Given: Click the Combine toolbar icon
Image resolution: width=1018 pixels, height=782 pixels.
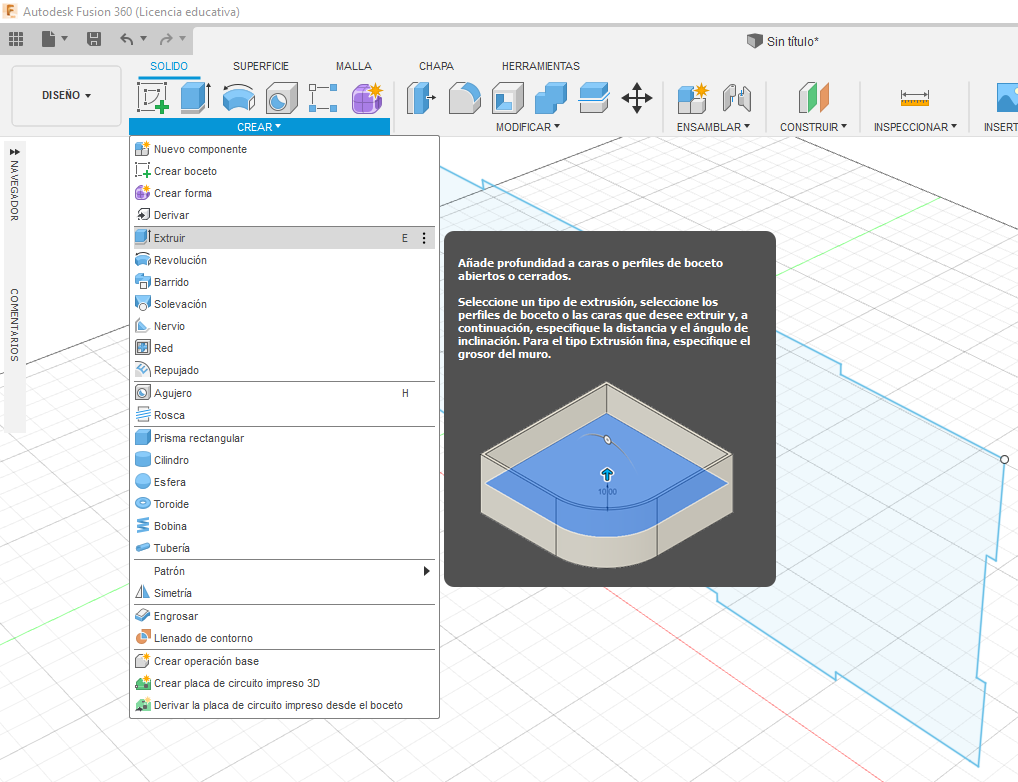Looking at the screenshot, I should (x=551, y=98).
